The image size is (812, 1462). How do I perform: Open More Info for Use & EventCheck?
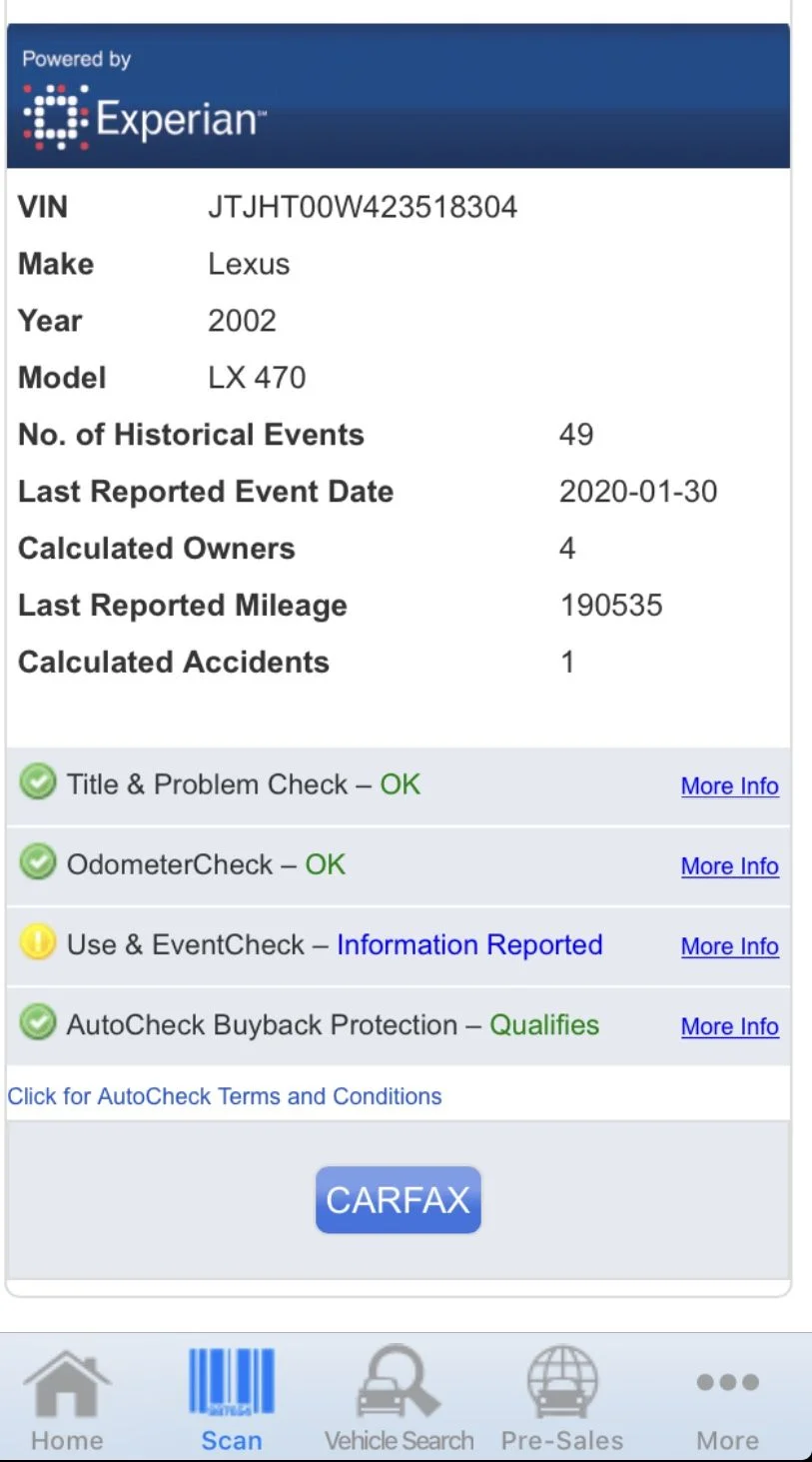[730, 946]
